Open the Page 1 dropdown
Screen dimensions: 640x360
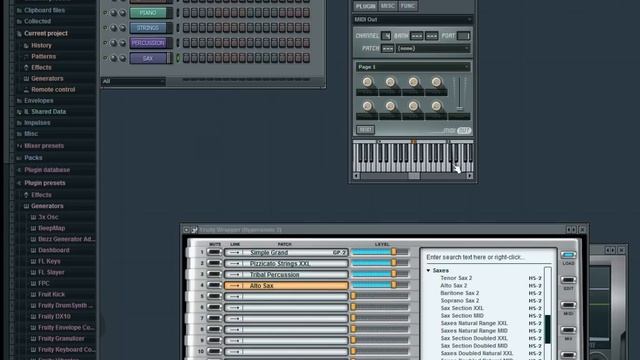point(413,67)
